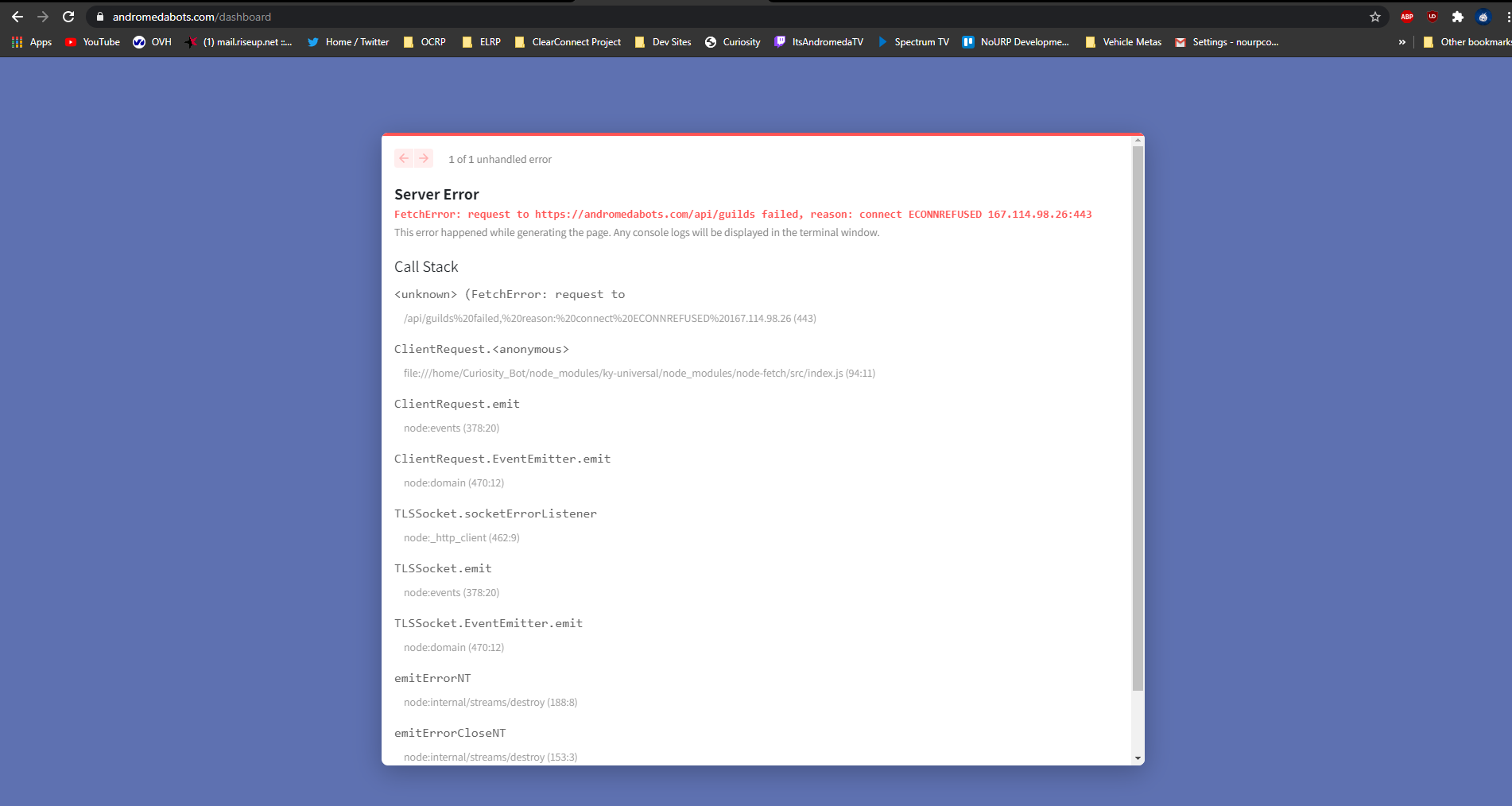Click the browser profile avatar icon

coord(1483,17)
